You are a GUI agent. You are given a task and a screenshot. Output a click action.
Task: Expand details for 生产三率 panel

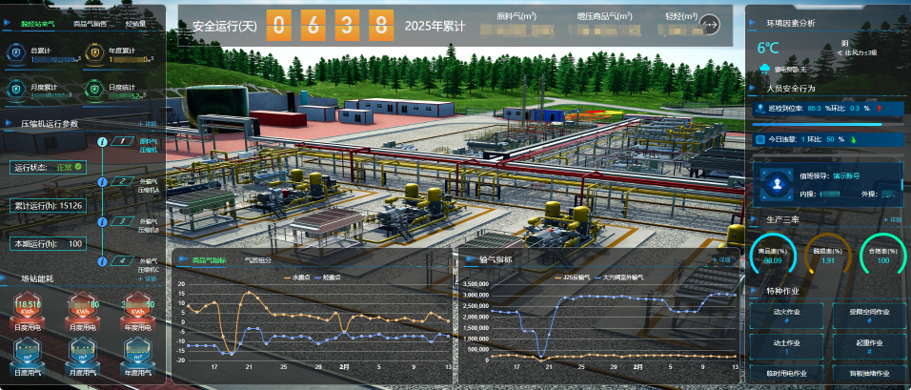tap(892, 220)
